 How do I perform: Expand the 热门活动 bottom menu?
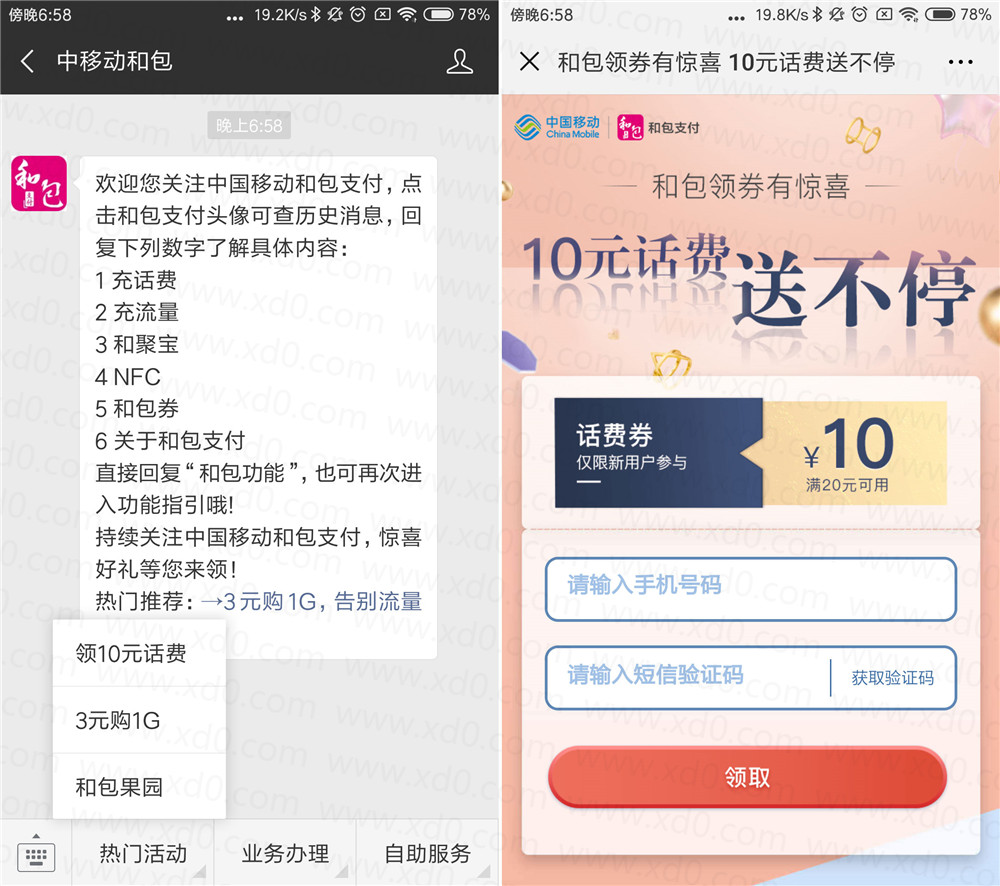tap(143, 853)
